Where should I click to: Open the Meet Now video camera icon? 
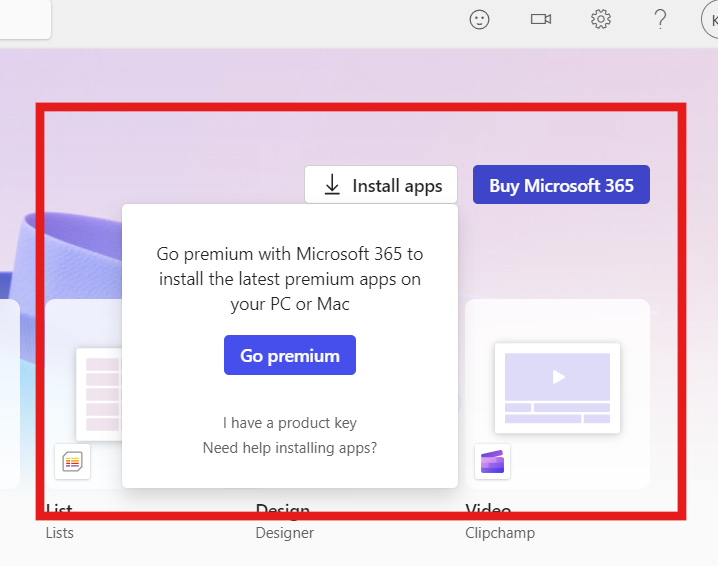(x=541, y=19)
